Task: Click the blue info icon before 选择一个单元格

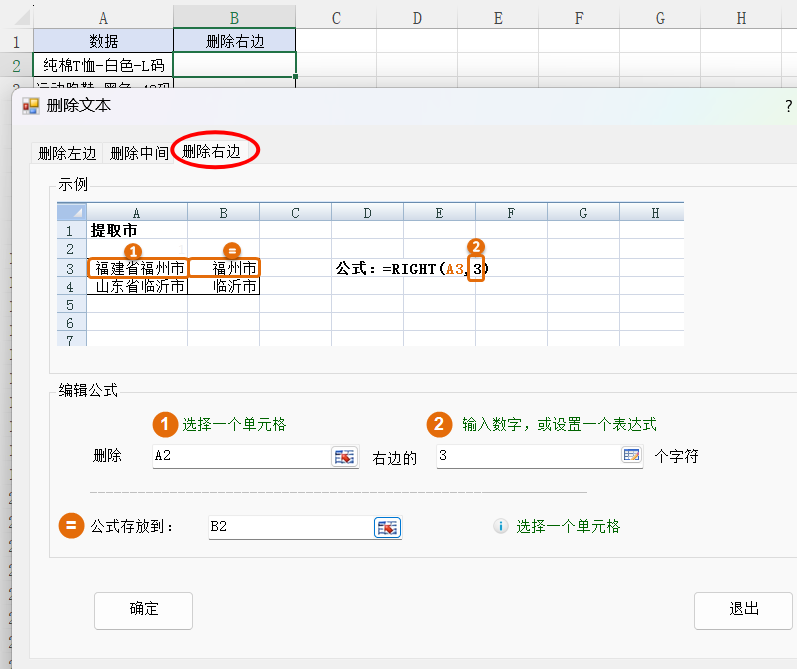Action: coord(501,526)
